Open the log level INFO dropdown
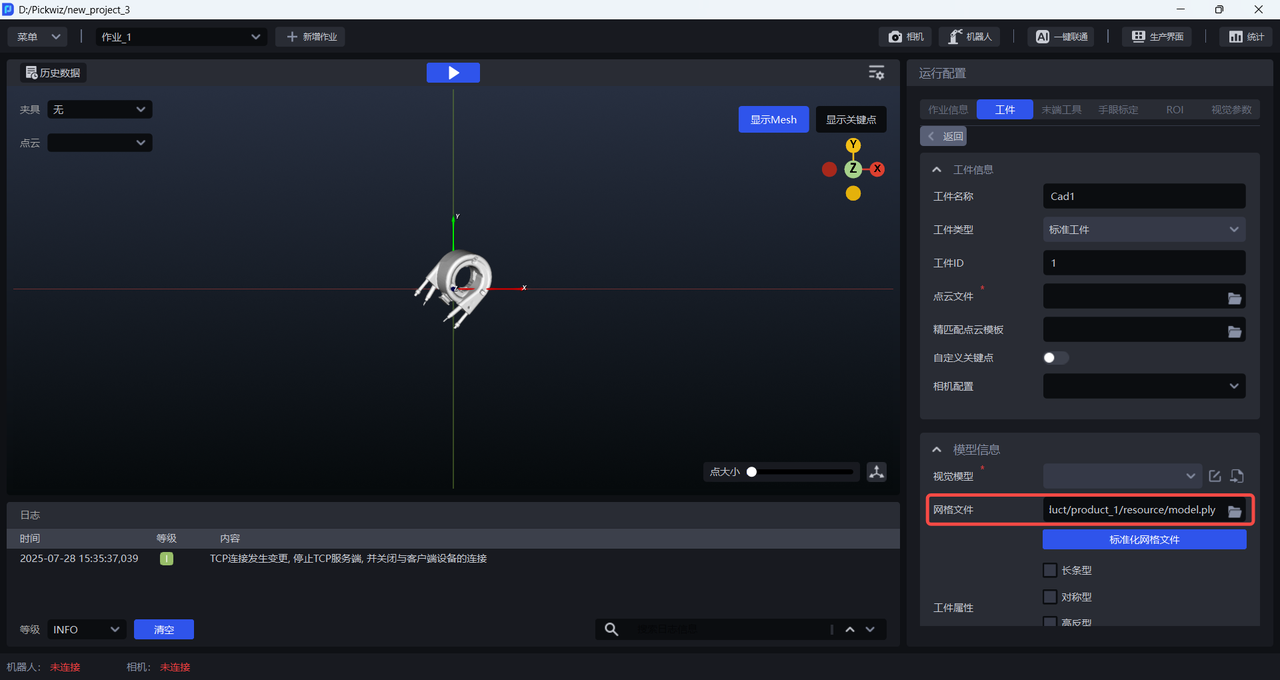Image resolution: width=1280 pixels, height=680 pixels. click(x=86, y=630)
